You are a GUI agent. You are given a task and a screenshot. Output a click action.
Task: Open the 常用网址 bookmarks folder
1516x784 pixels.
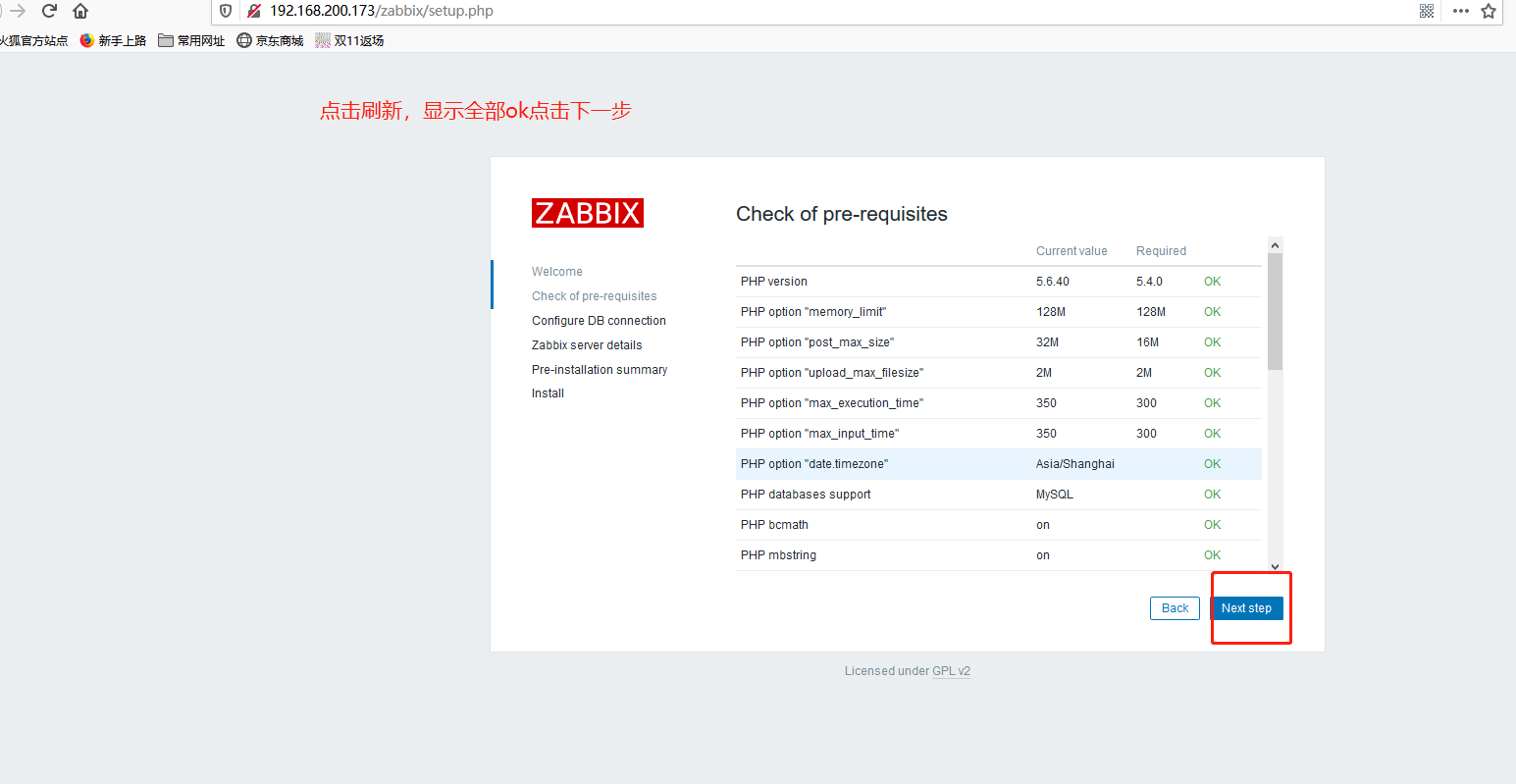192,40
